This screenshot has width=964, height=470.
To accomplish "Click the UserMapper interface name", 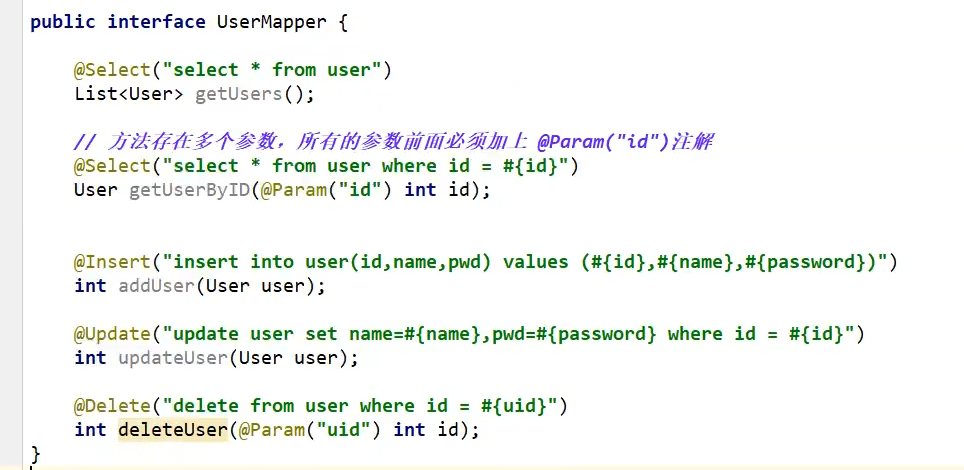I will click(x=272, y=23).
